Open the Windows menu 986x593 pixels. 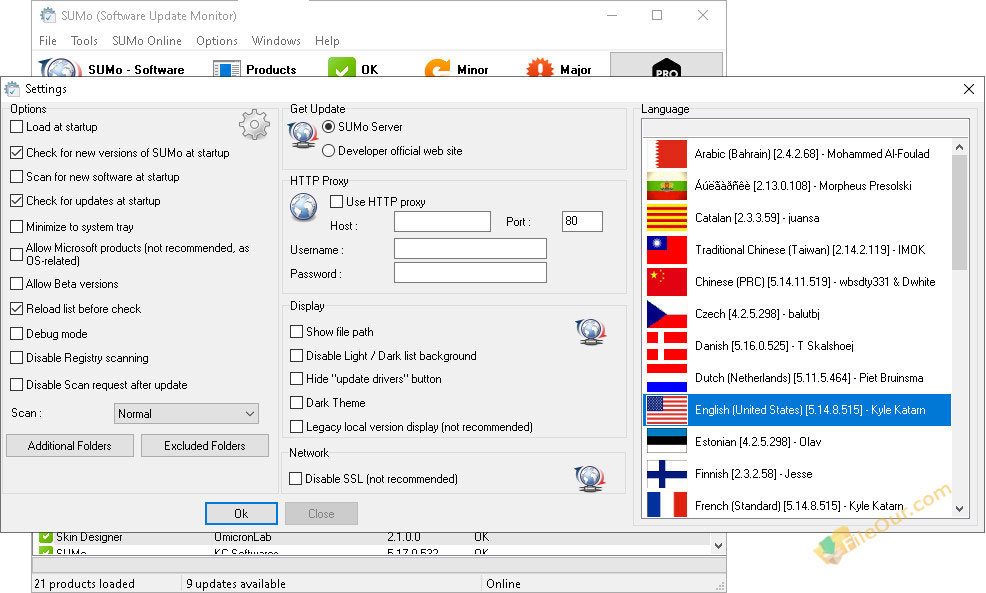[x=276, y=41]
